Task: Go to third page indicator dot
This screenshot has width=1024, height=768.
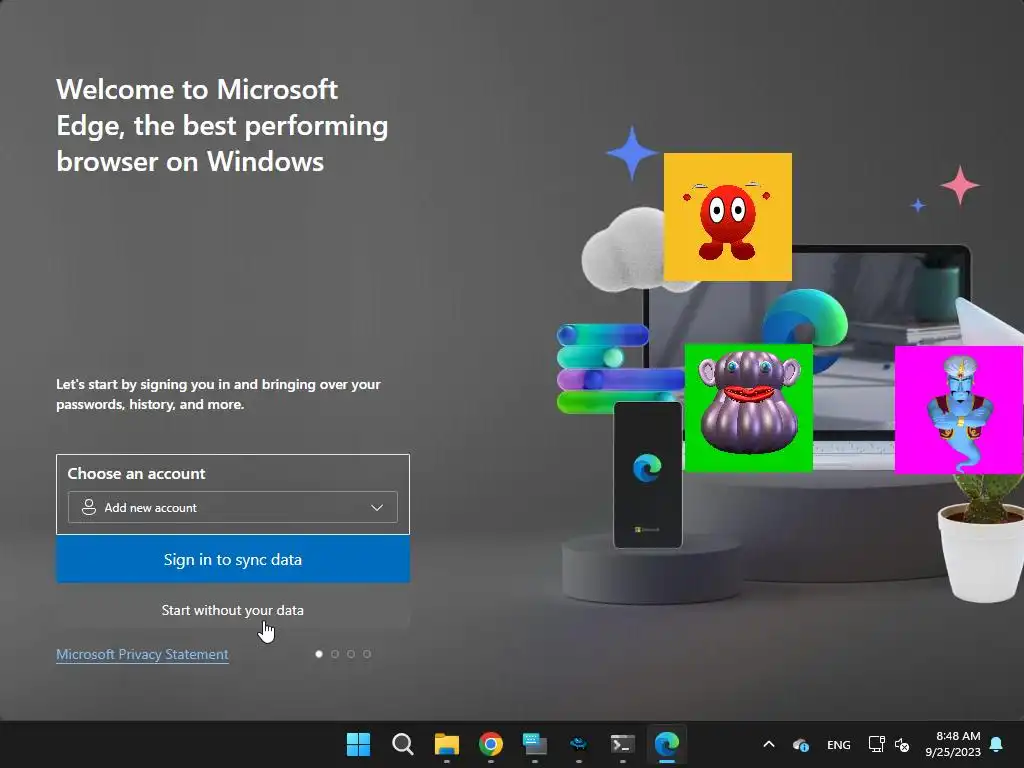Action: pyautogui.click(x=351, y=654)
